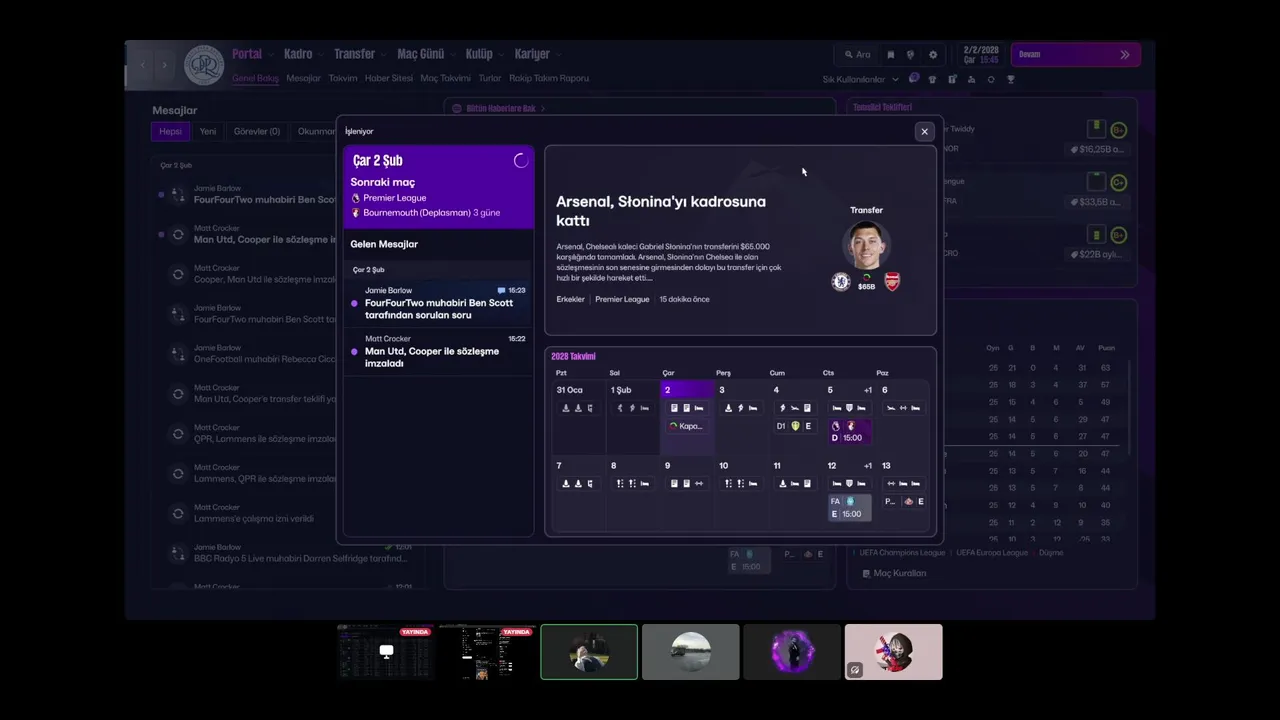Switch to the Maç Takvimi tab
Screen dimensions: 1280x720
pyautogui.click(x=445, y=78)
